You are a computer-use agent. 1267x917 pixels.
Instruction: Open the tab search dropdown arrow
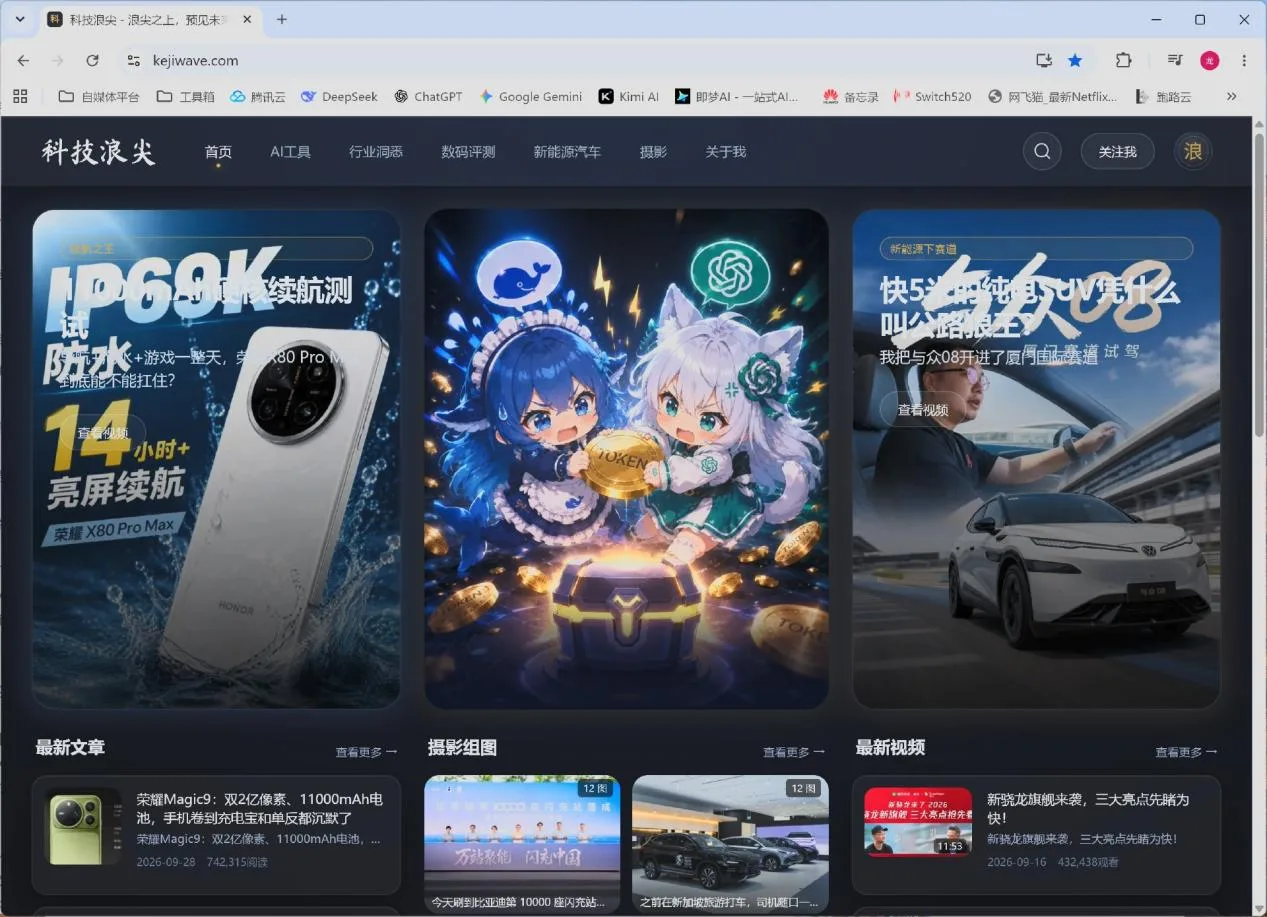click(20, 19)
